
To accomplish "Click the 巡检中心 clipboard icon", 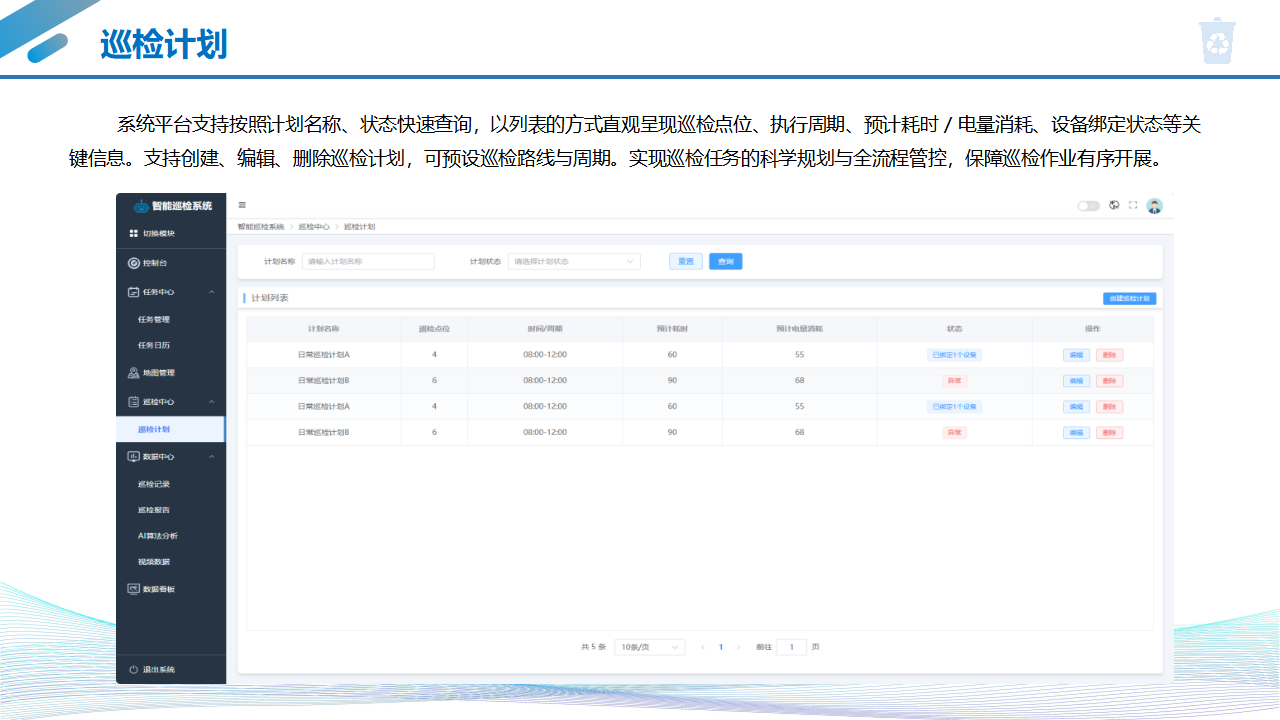I will click(133, 402).
